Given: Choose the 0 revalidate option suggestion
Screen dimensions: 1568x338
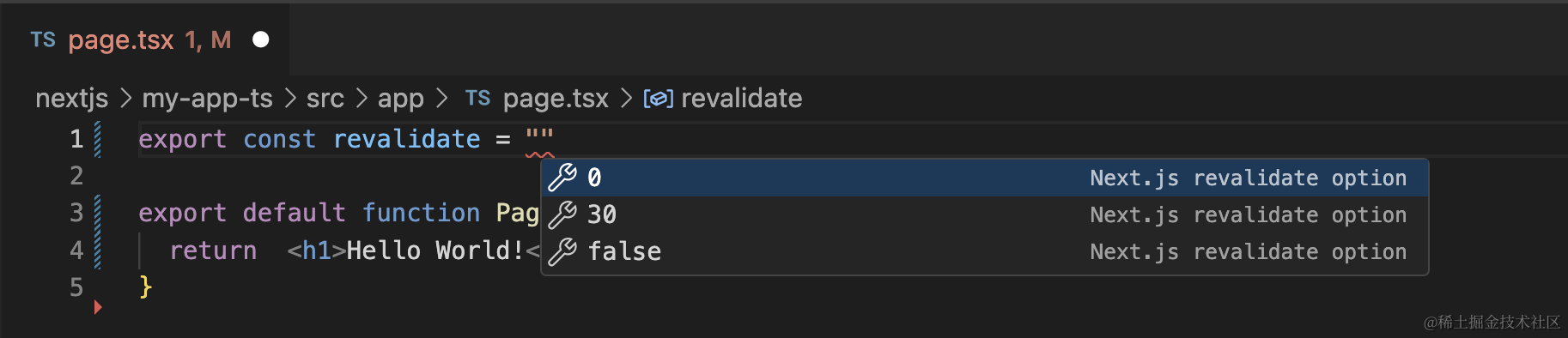Looking at the screenshot, I should tap(985, 178).
